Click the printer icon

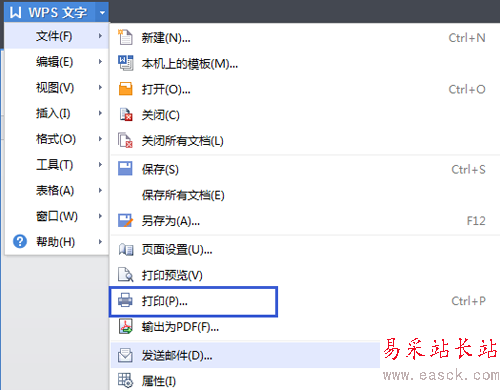[125, 301]
